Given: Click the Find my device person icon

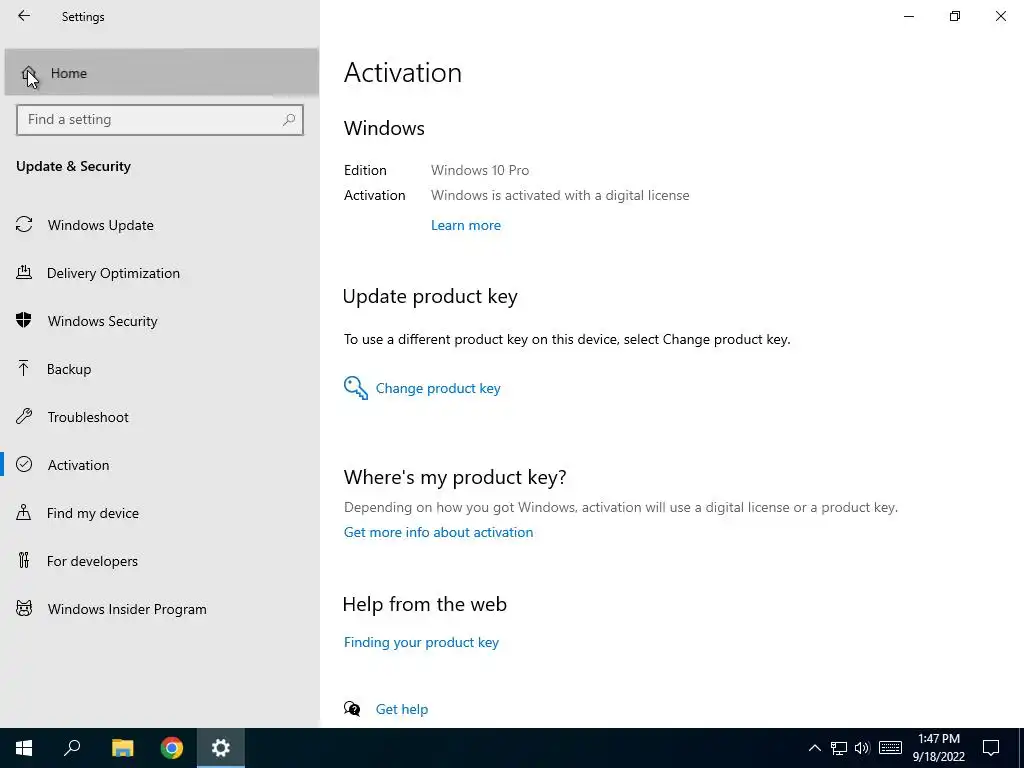Looking at the screenshot, I should [24, 513].
